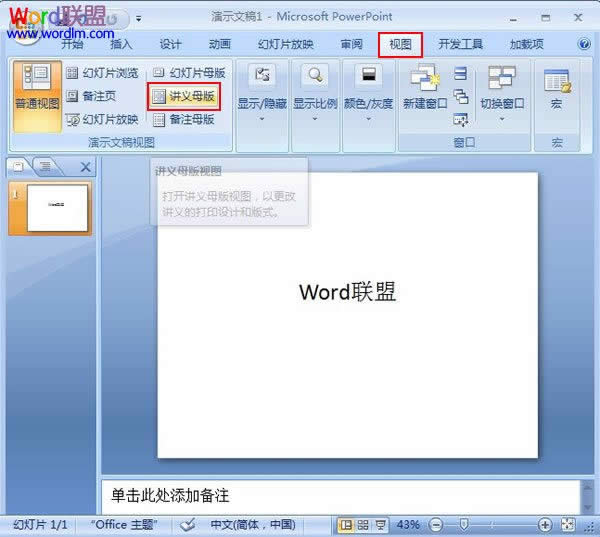This screenshot has height=537, width=600.
Task: Fit slide to current window icon
Action: pos(567,525)
